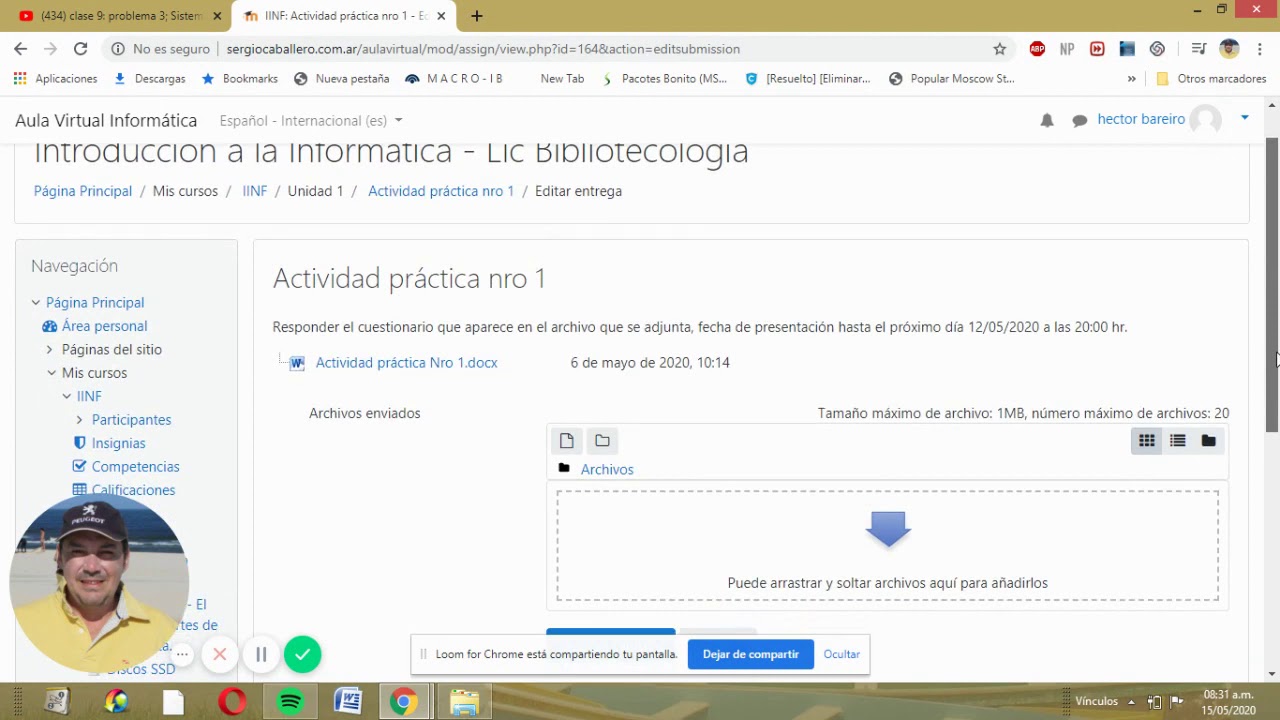Bookmark this page with the star icon

[x=999, y=49]
